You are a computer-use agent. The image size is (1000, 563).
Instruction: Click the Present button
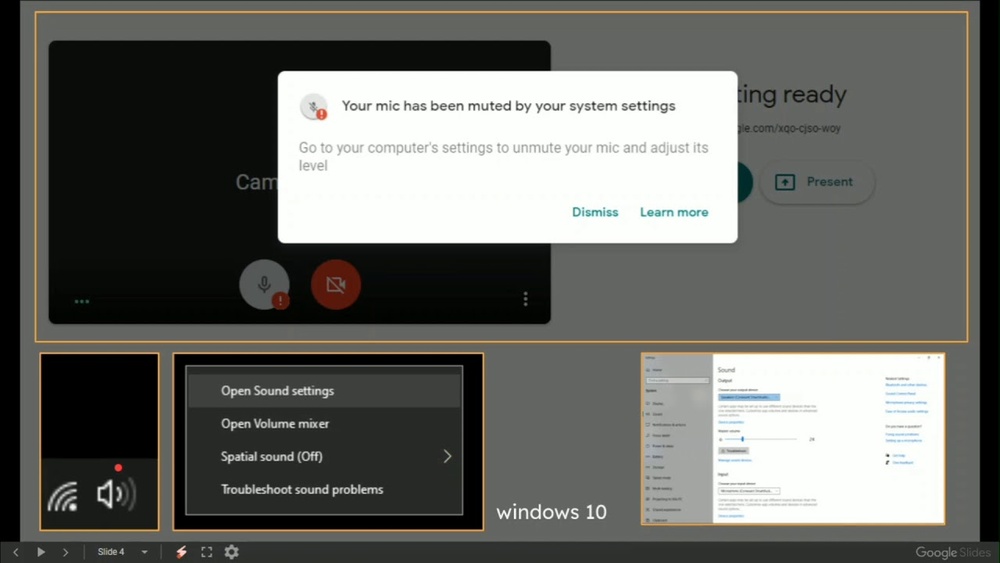click(817, 182)
